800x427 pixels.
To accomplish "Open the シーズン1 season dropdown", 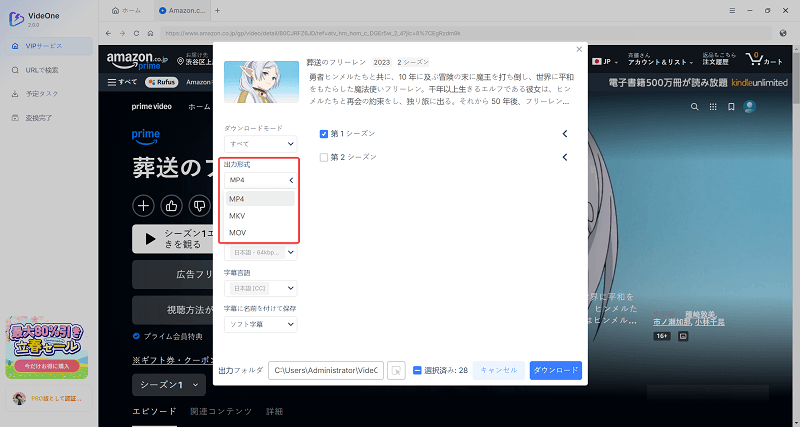I will coord(169,385).
